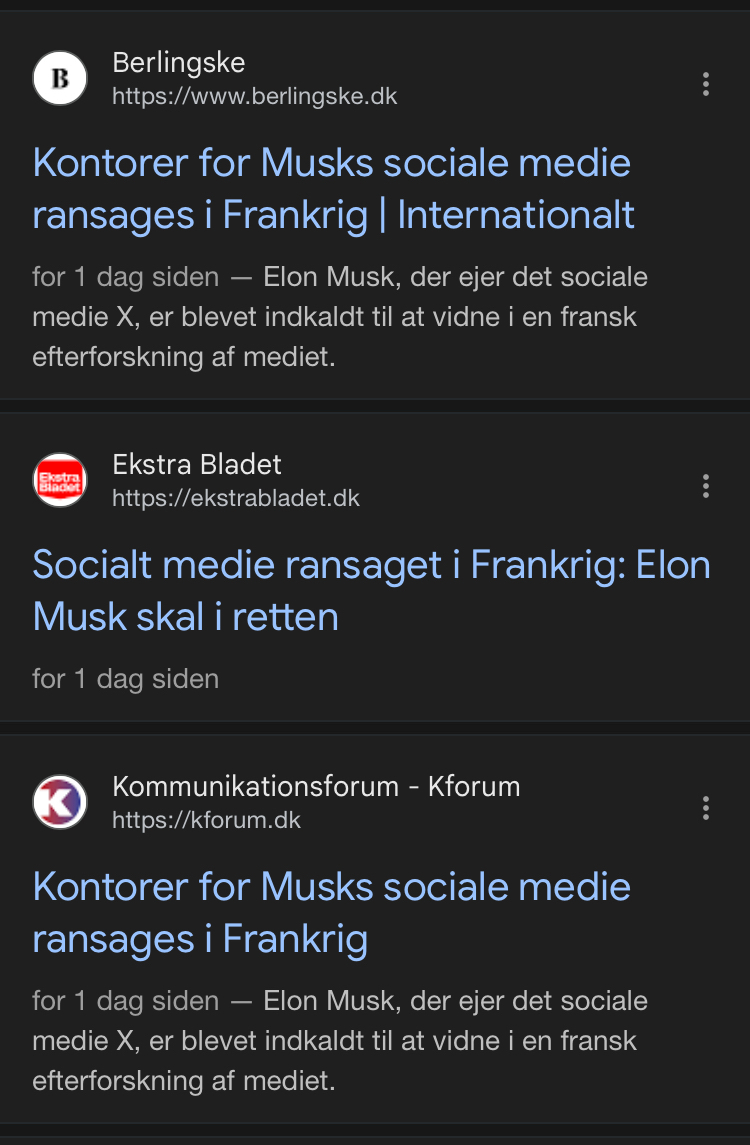The height and width of the screenshot is (1145, 750).
Task: Click the https://www.berlingske.dk URL
Action: [254, 97]
